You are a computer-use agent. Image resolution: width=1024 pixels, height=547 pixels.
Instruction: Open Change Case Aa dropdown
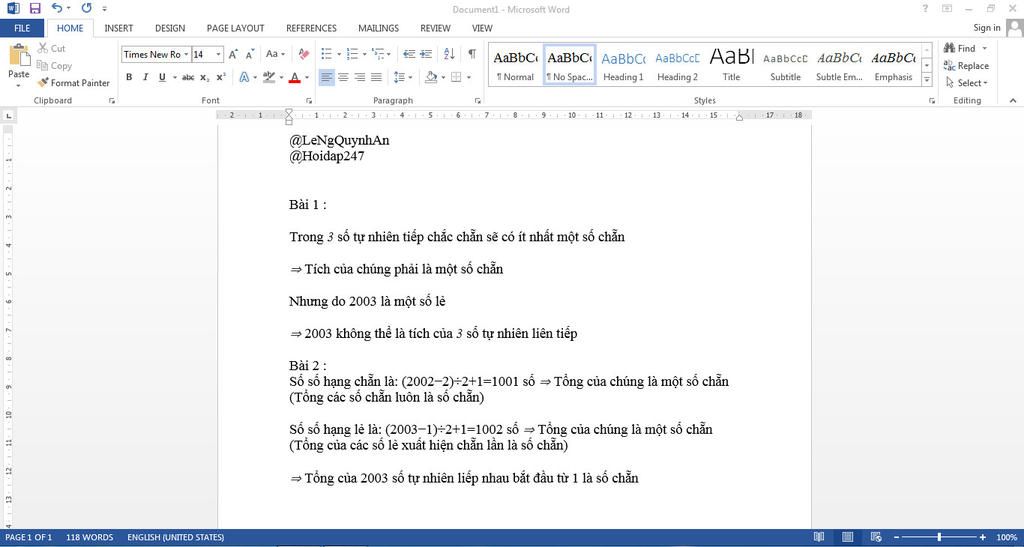(276, 54)
